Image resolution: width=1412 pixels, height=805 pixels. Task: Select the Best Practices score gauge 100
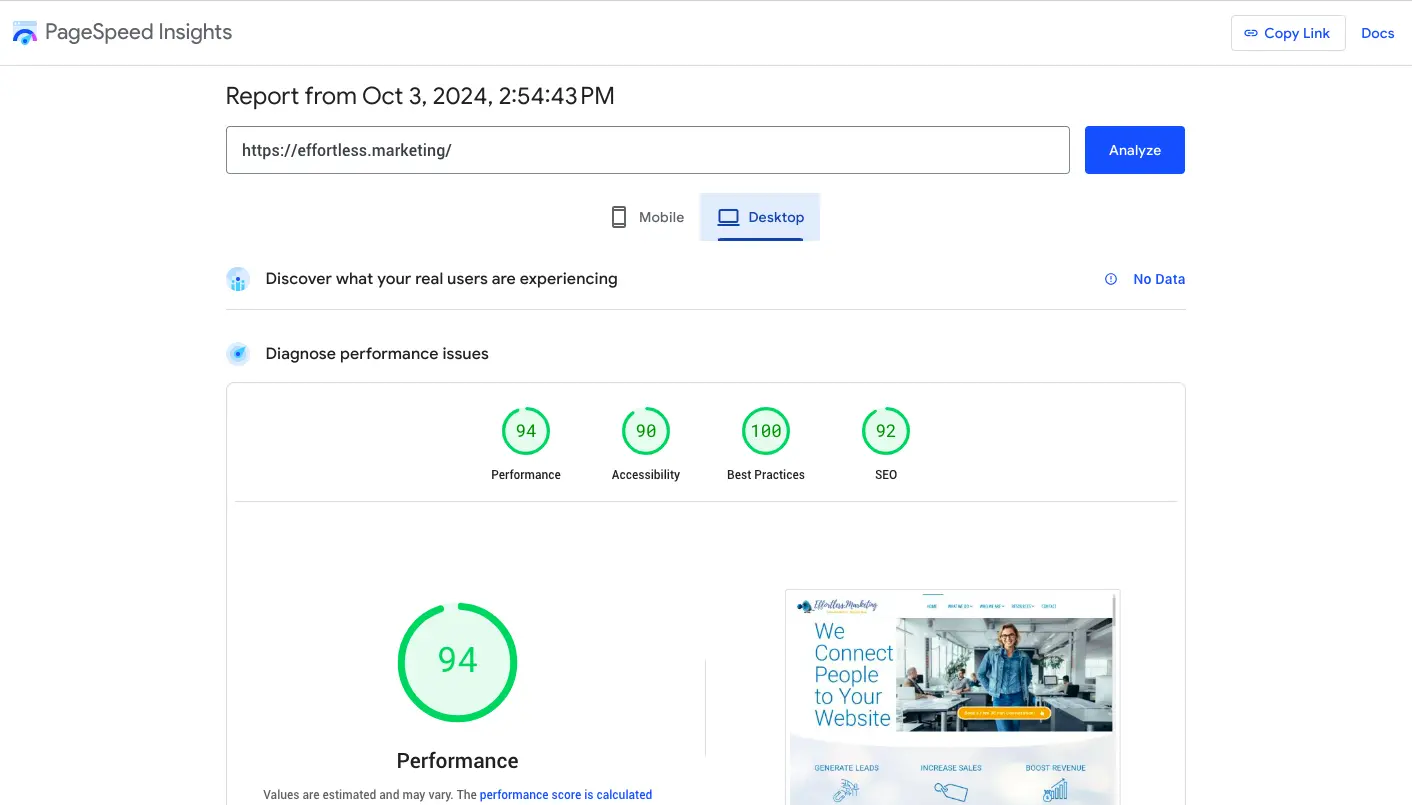click(x=766, y=432)
